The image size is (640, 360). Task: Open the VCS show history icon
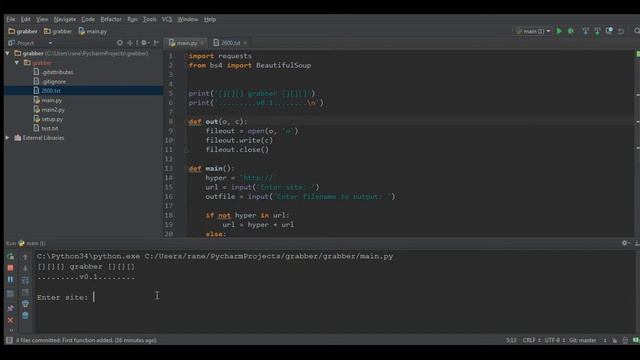pyautogui.click(x=609, y=31)
